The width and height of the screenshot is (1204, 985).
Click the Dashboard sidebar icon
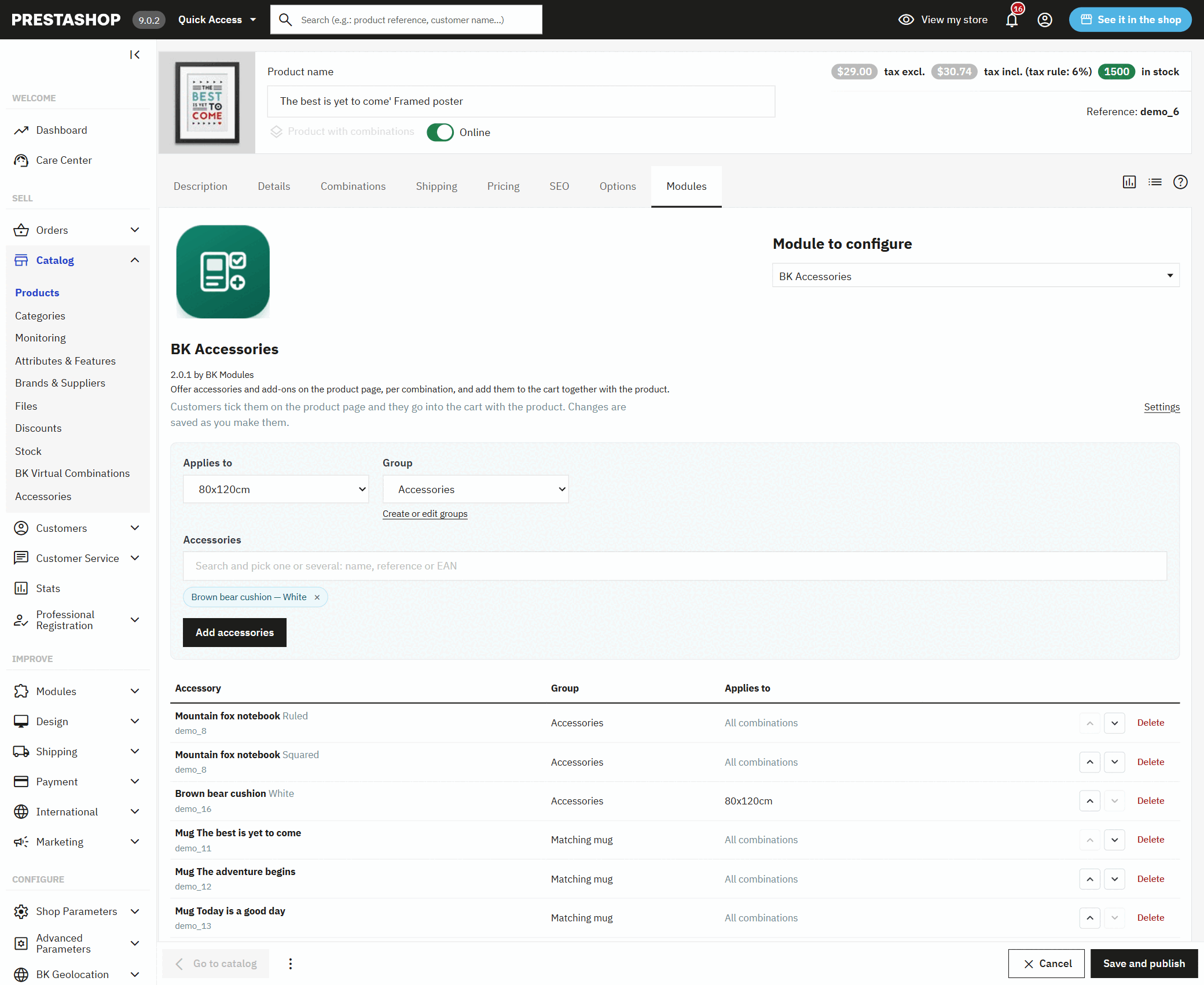[x=21, y=130]
